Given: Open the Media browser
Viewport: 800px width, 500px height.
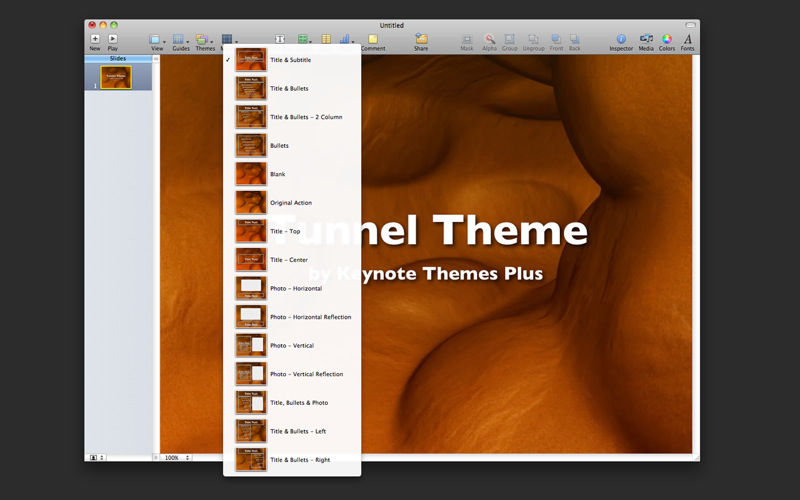Looking at the screenshot, I should pyautogui.click(x=646, y=38).
